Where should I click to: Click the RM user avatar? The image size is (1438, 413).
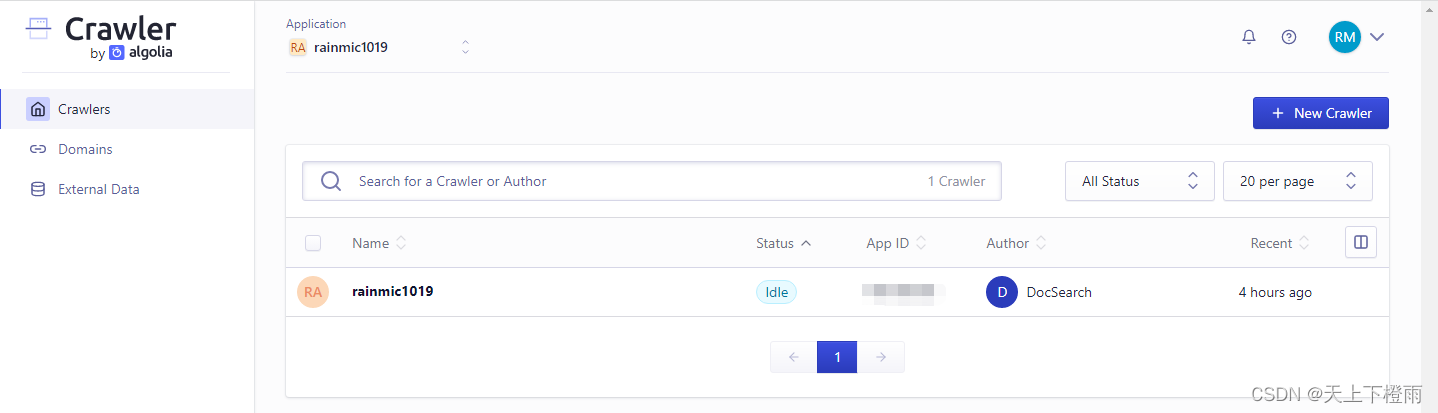coord(1345,37)
